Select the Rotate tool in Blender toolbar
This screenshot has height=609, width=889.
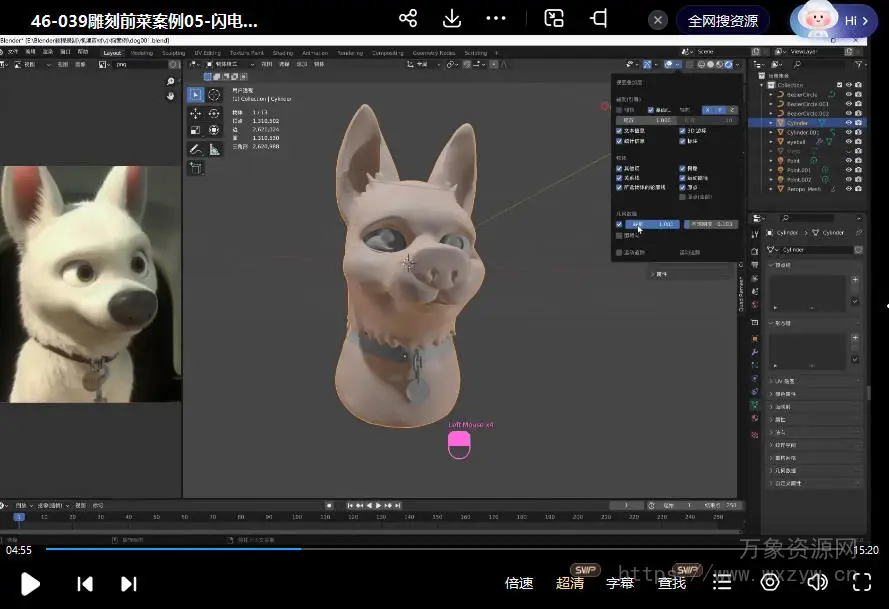point(214,113)
